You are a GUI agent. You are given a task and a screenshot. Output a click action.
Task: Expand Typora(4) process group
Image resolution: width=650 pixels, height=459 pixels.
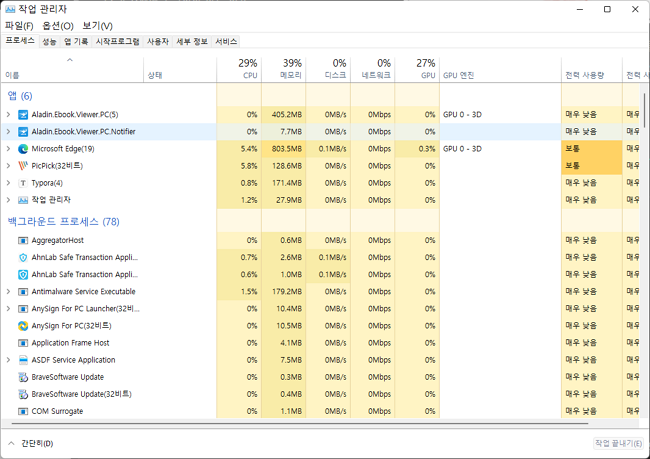click(8, 182)
